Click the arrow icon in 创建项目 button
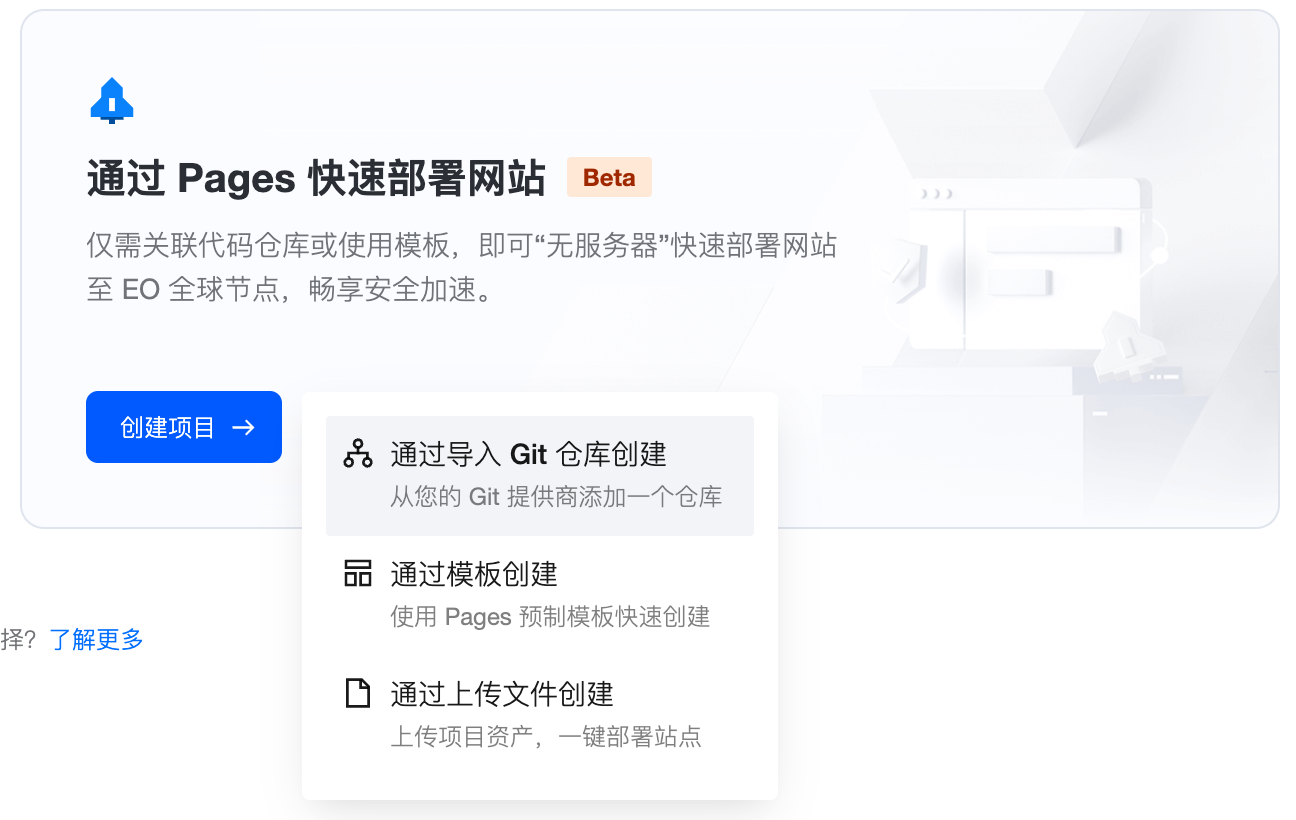The height and width of the screenshot is (820, 1296). pos(243,428)
